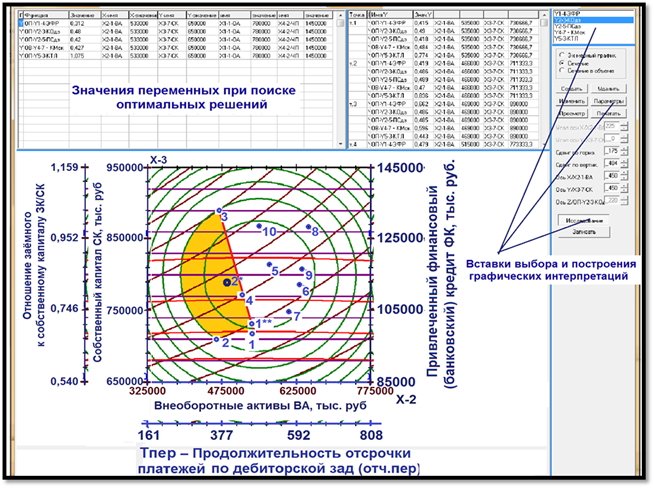
Task: Click value 1,075 in the left table
Action: 78,56
